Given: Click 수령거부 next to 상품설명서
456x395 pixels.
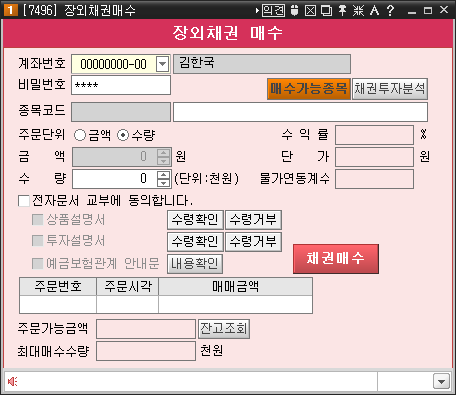Looking at the screenshot, I should pos(253,220).
